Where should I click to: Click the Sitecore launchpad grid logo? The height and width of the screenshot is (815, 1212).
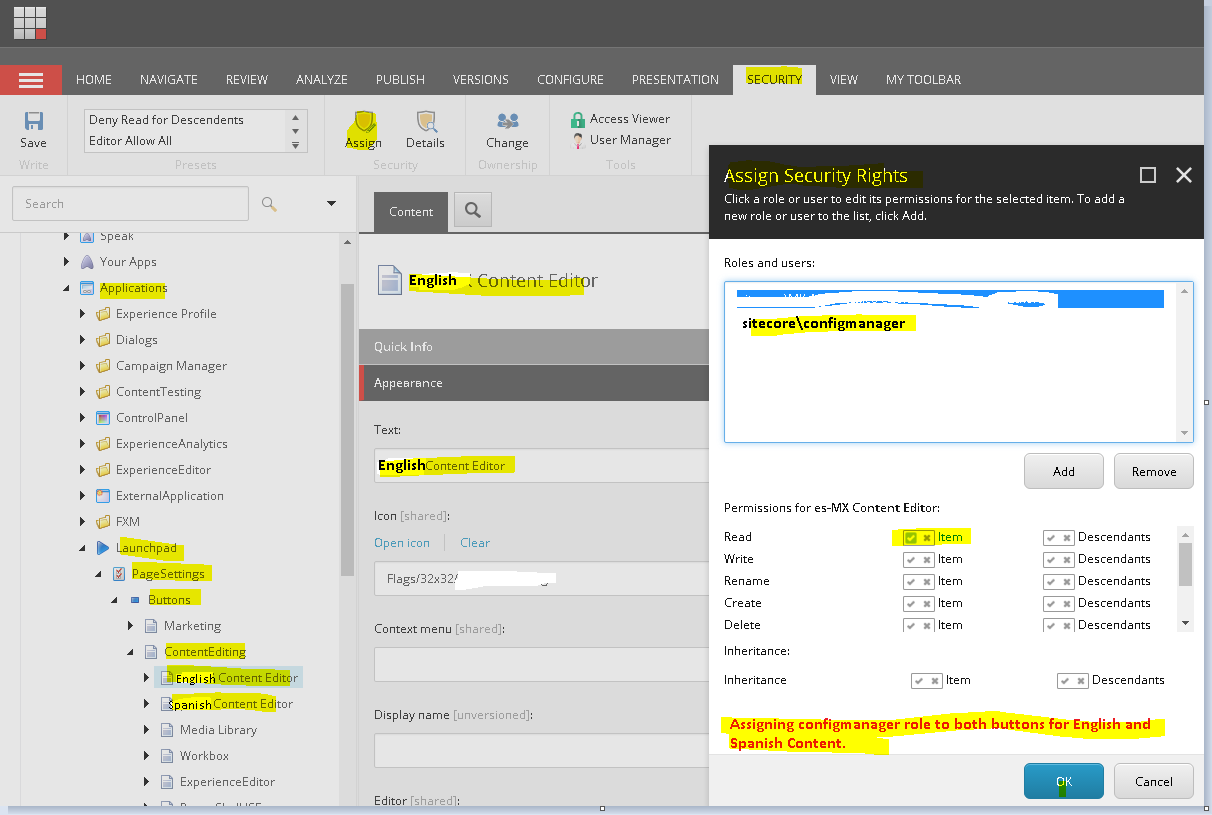click(x=30, y=22)
